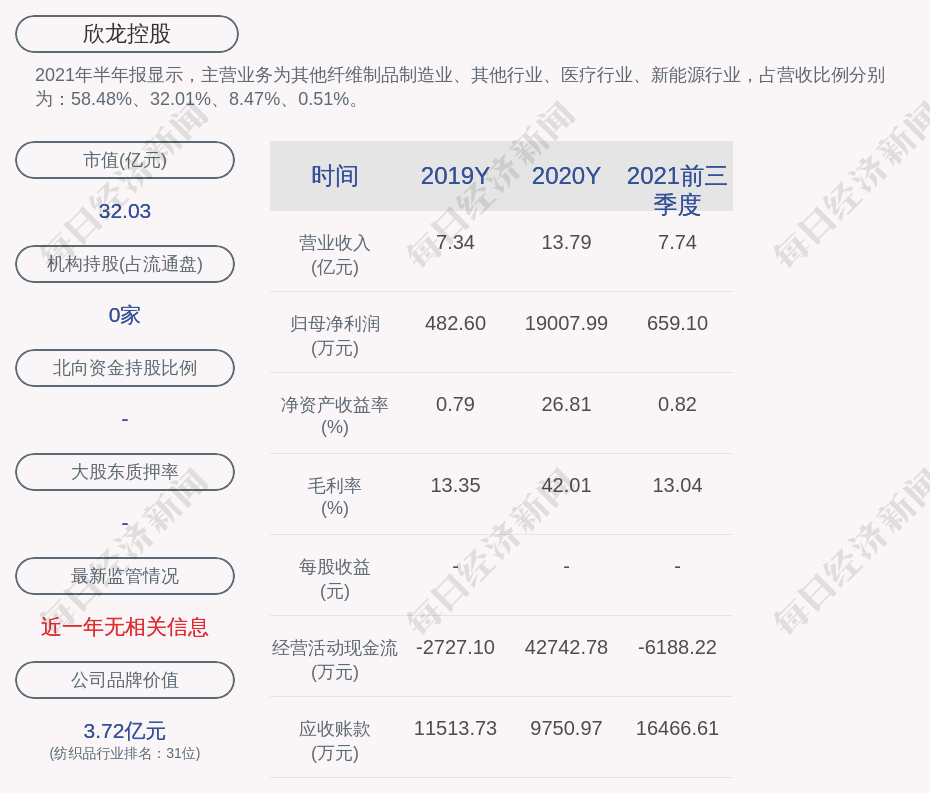This screenshot has height=793, width=930.
Task: Click the 大股东质押率 pill
Action: click(x=125, y=472)
